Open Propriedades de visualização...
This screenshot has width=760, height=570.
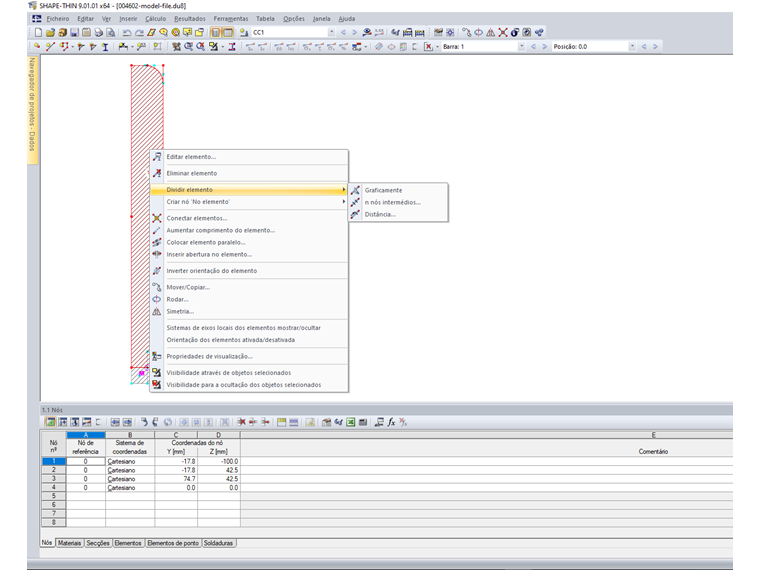[249, 356]
